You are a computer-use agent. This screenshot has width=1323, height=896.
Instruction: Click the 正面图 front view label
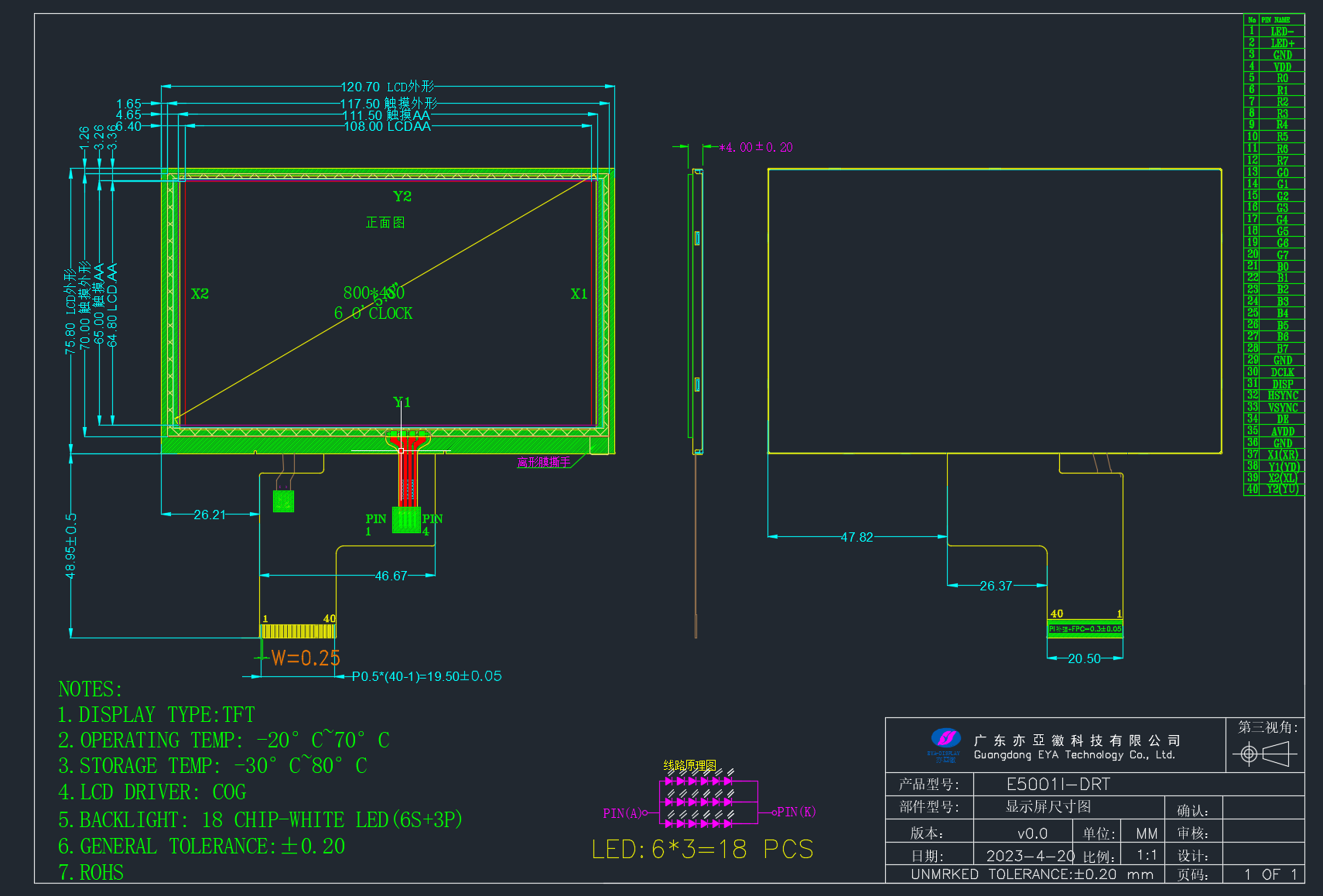click(385, 223)
